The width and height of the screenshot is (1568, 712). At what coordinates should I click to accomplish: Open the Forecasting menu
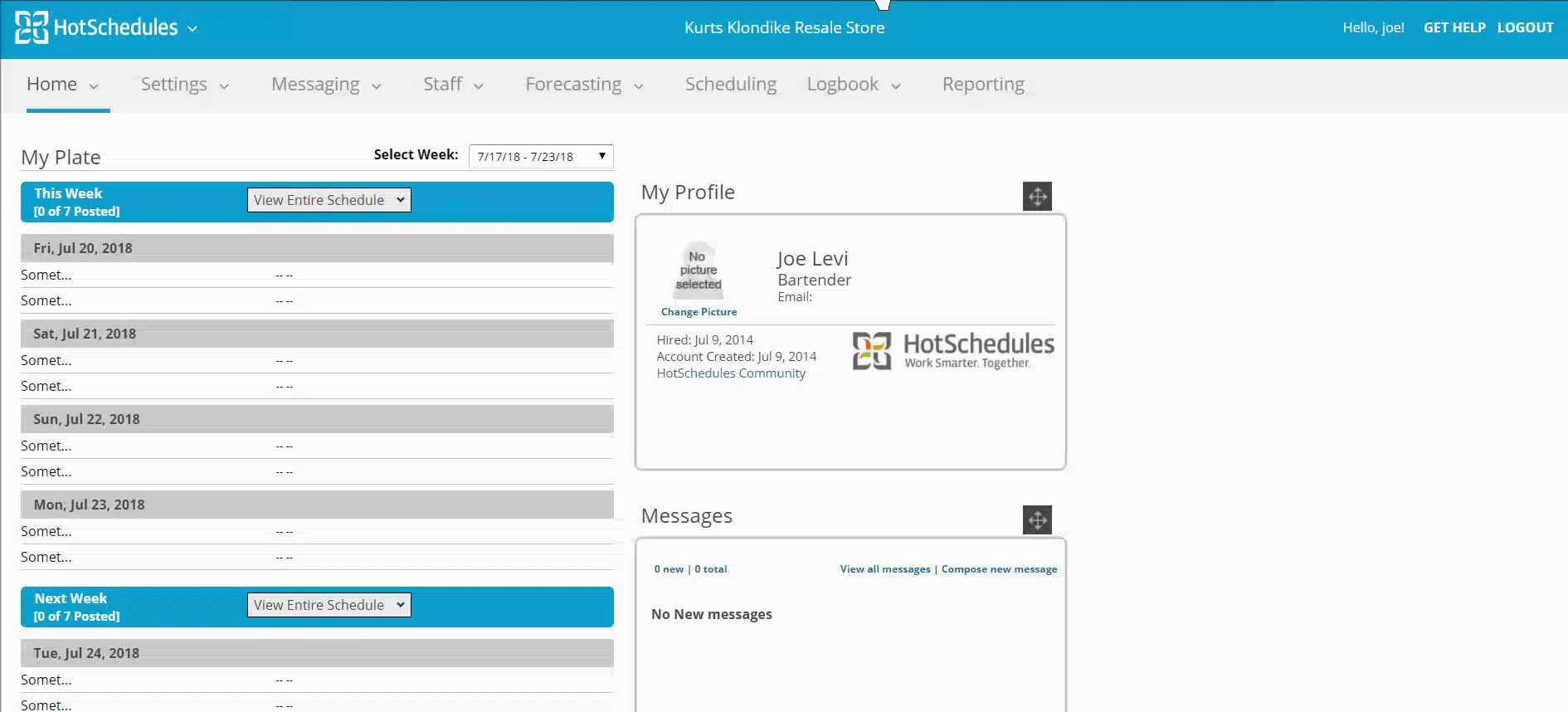pyautogui.click(x=573, y=85)
